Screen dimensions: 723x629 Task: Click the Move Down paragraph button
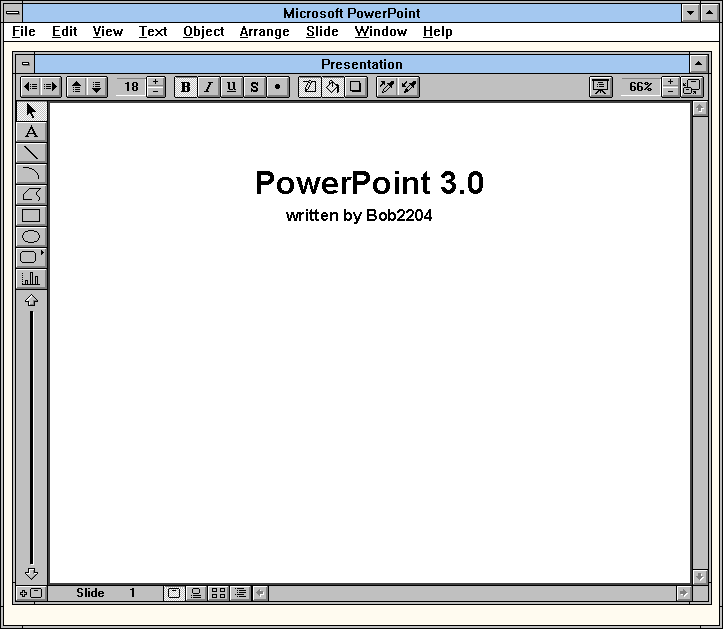click(x=96, y=87)
